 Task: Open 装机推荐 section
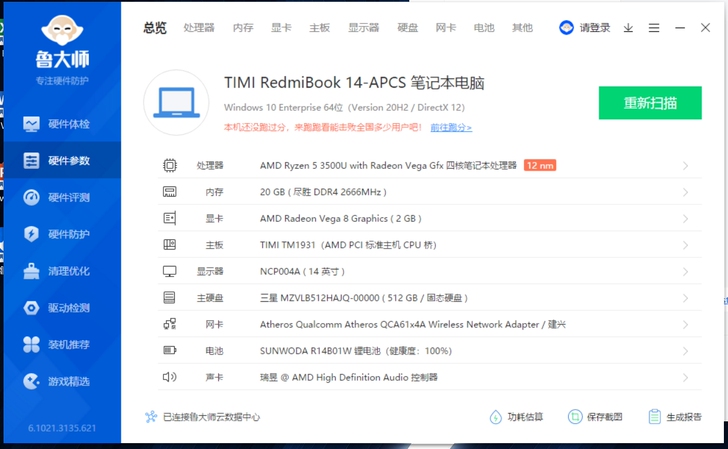pyautogui.click(x=62, y=345)
